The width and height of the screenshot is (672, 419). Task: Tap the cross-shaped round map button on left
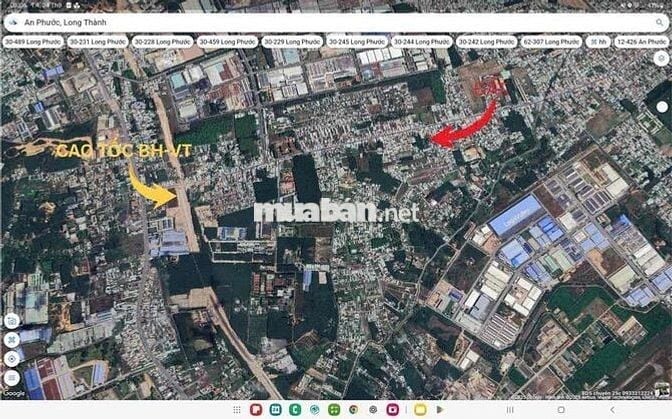pos(12,340)
